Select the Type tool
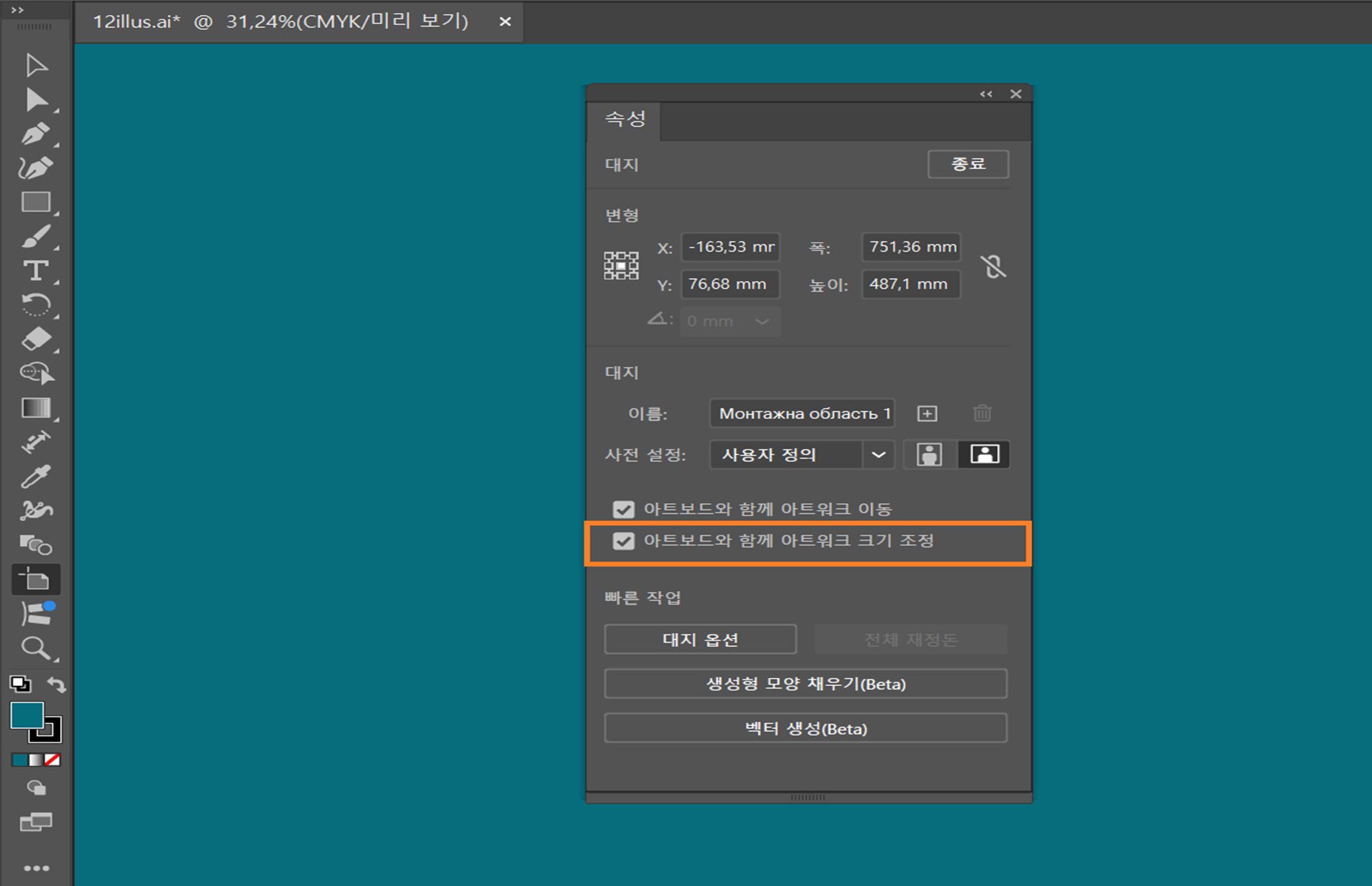The image size is (1372, 886). click(36, 271)
